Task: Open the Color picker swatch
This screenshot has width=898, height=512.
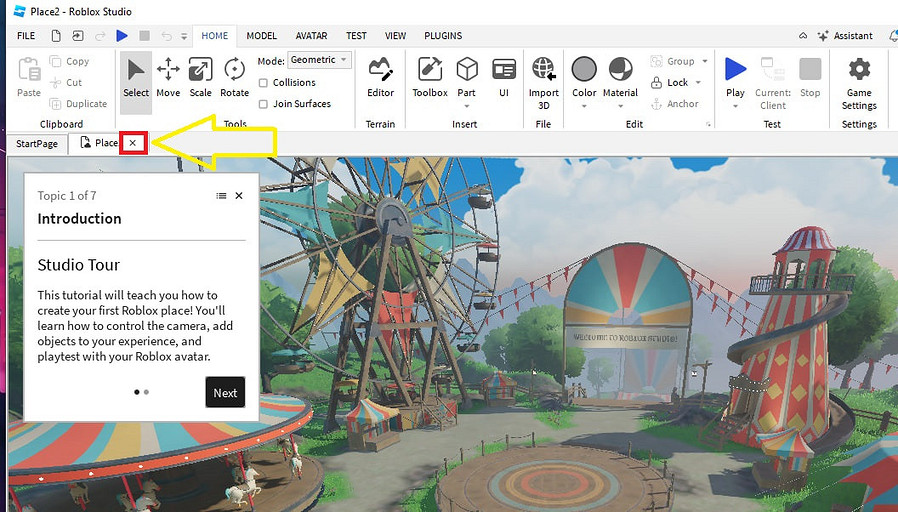Action: (x=584, y=69)
